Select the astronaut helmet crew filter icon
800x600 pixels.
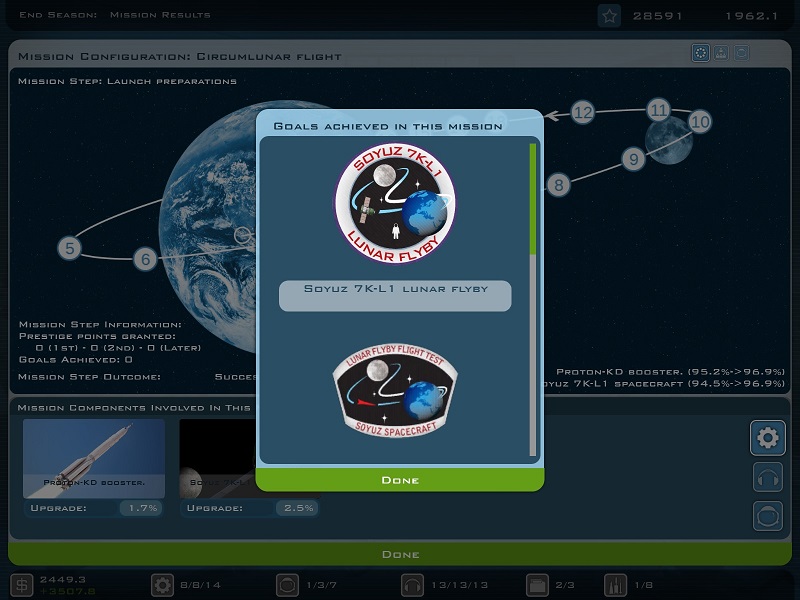coord(767,516)
